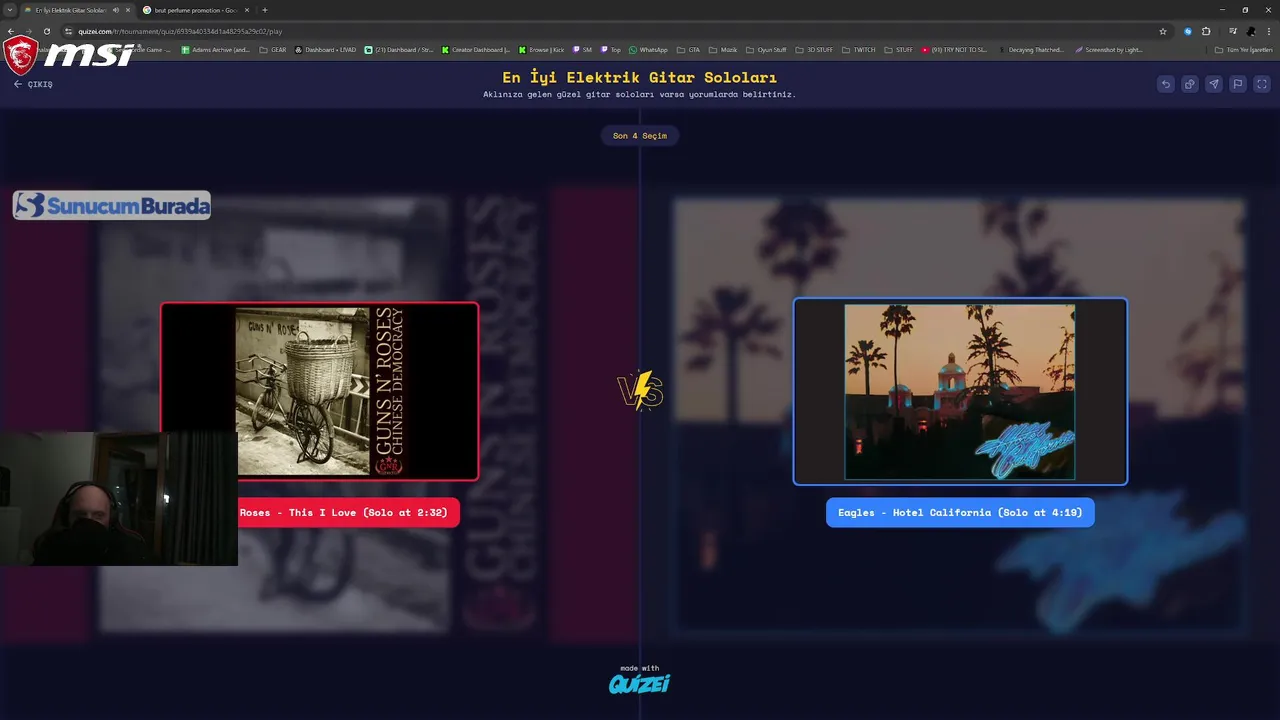Viewport: 1280px width, 720px height.
Task: Open the Extensions puzzle icon
Action: [x=1206, y=31]
